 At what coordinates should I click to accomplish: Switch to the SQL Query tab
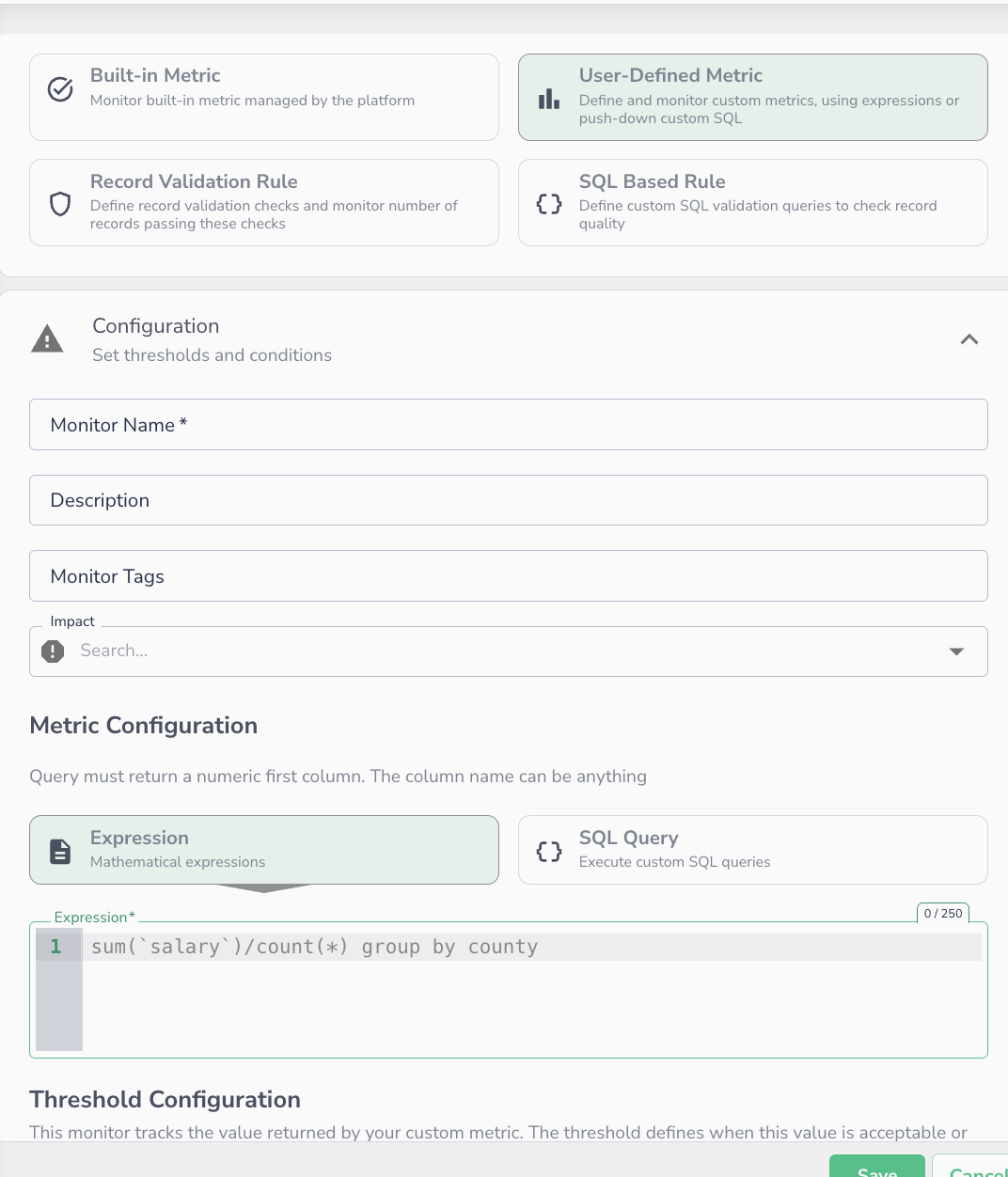coord(753,850)
